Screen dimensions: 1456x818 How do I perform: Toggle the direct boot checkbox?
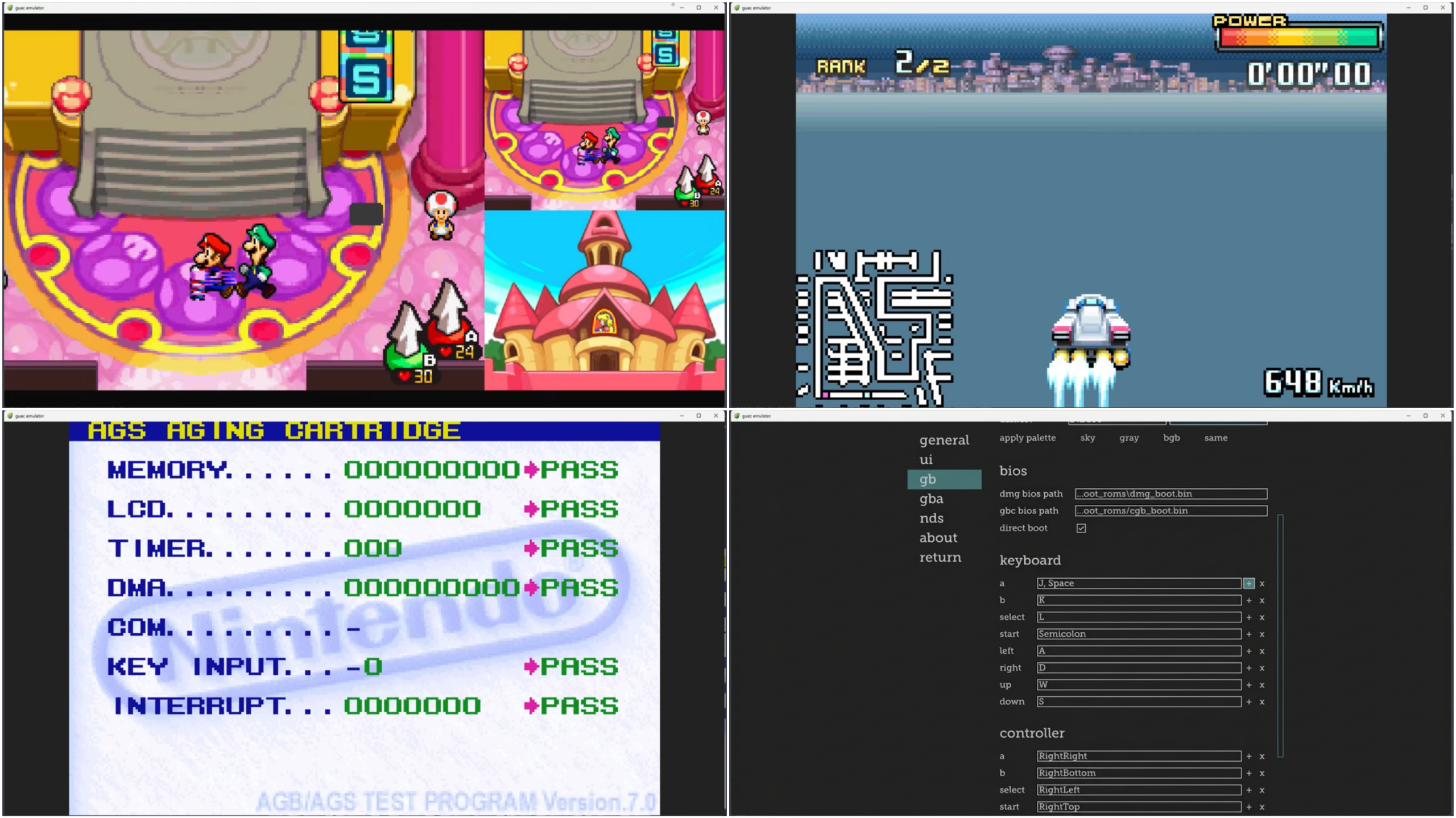tap(1081, 528)
